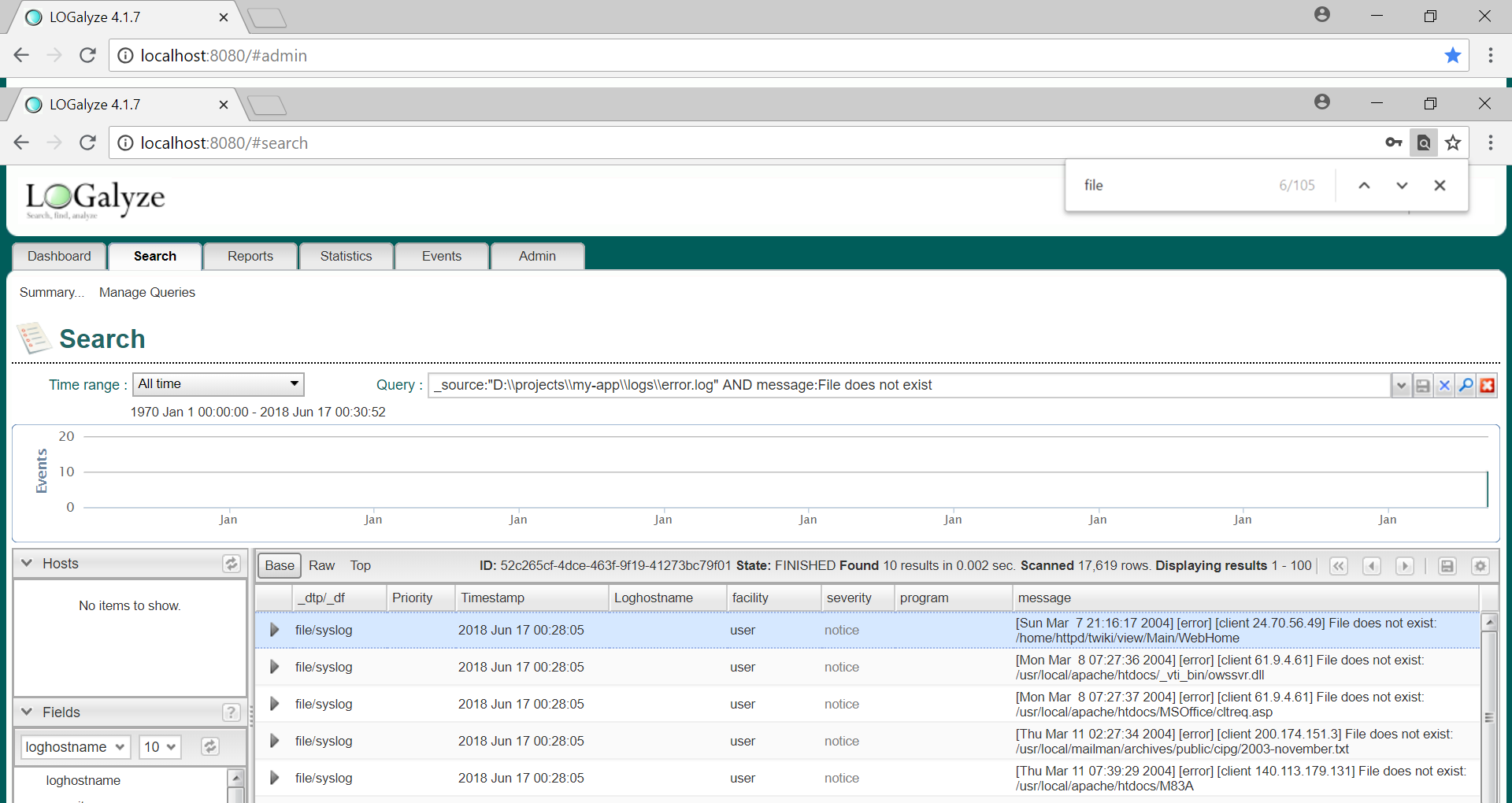Screen dimensions: 1512x803
Task: Switch to the Statistics tab
Action: pos(346,256)
